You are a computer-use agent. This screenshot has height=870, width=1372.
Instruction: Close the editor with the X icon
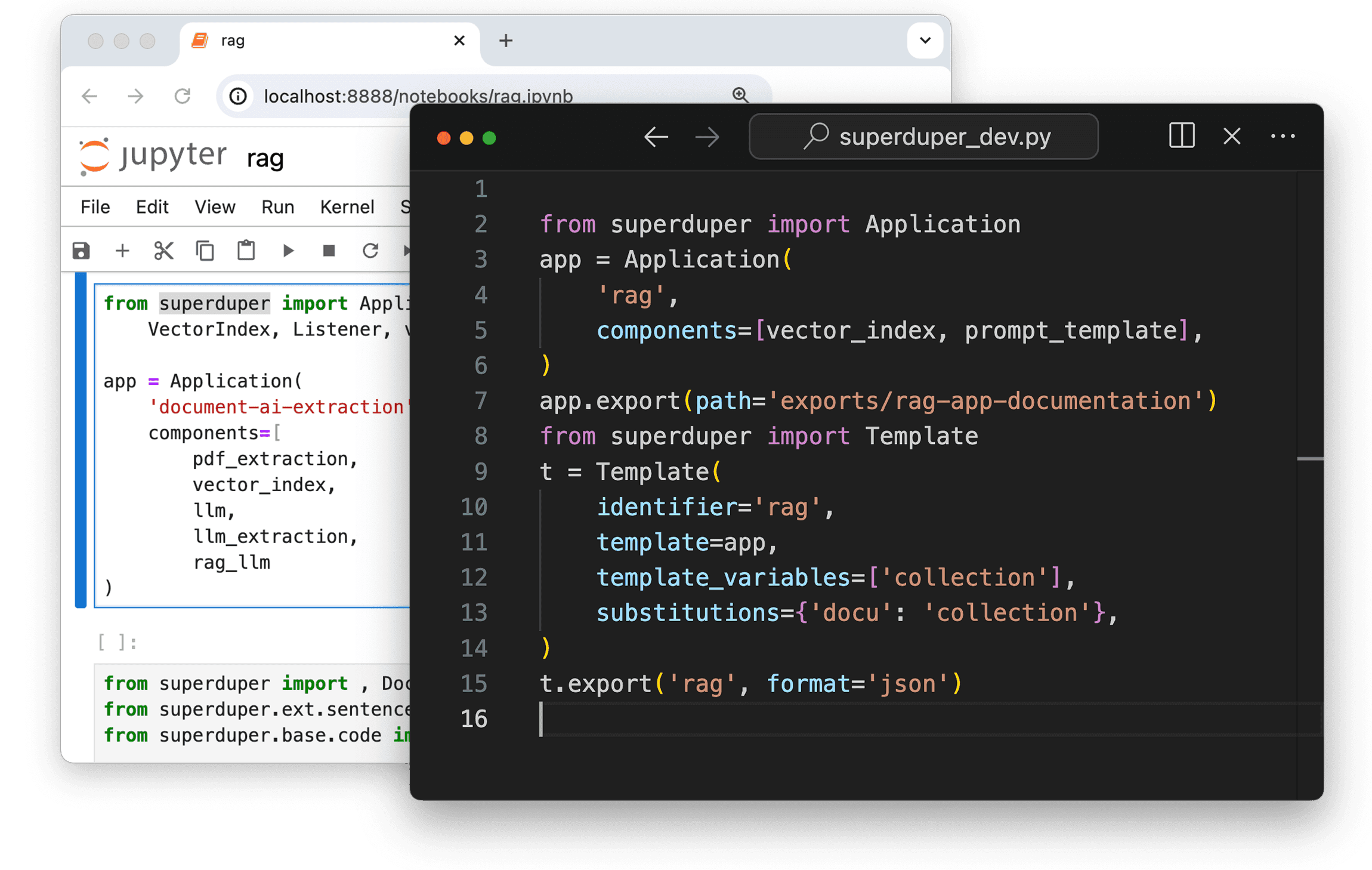click(x=1232, y=136)
